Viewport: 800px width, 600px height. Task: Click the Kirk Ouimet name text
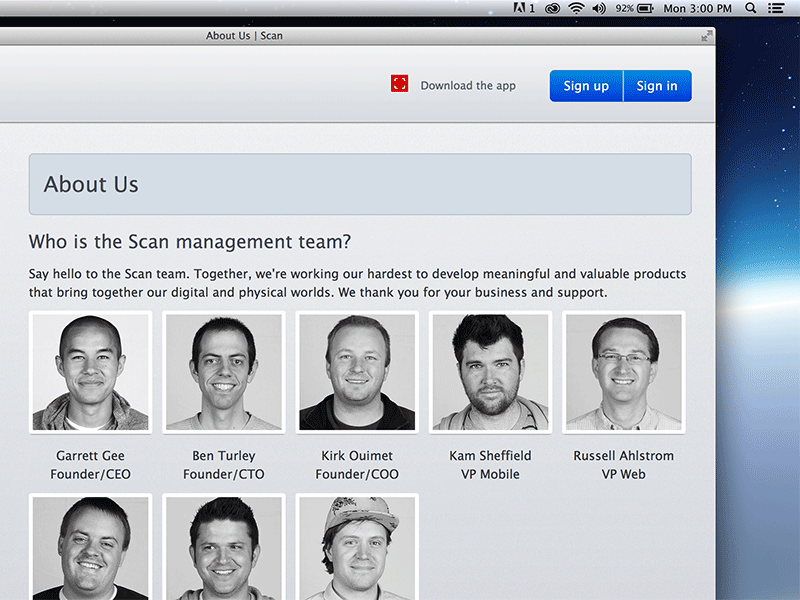click(x=357, y=456)
